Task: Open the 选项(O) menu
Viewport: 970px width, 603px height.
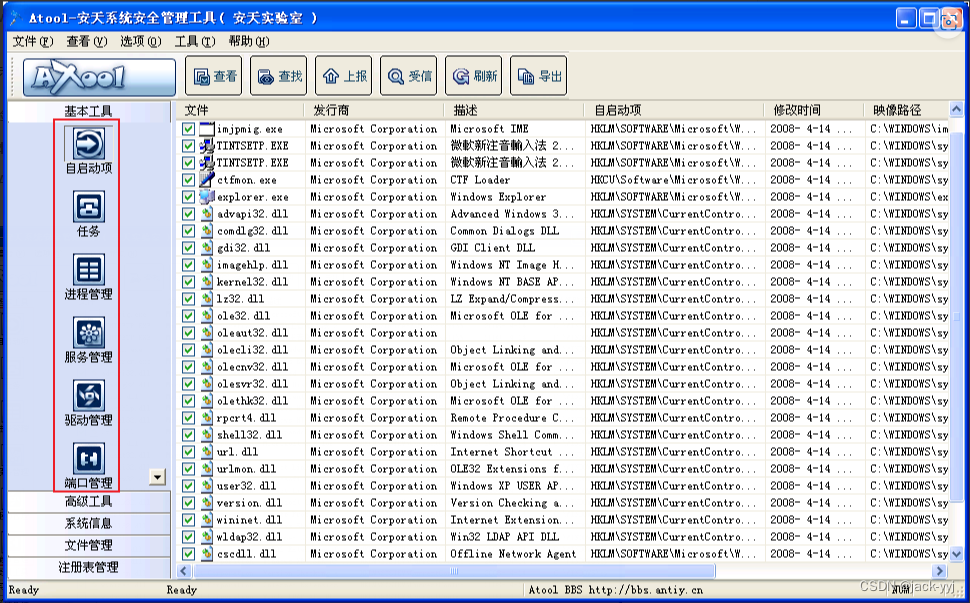Action: click(x=141, y=41)
